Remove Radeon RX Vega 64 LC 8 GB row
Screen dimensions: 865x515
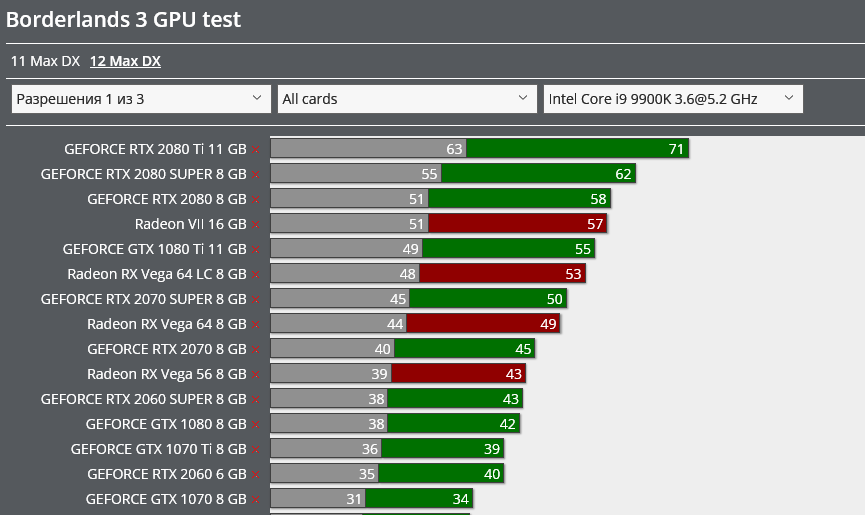coord(255,275)
